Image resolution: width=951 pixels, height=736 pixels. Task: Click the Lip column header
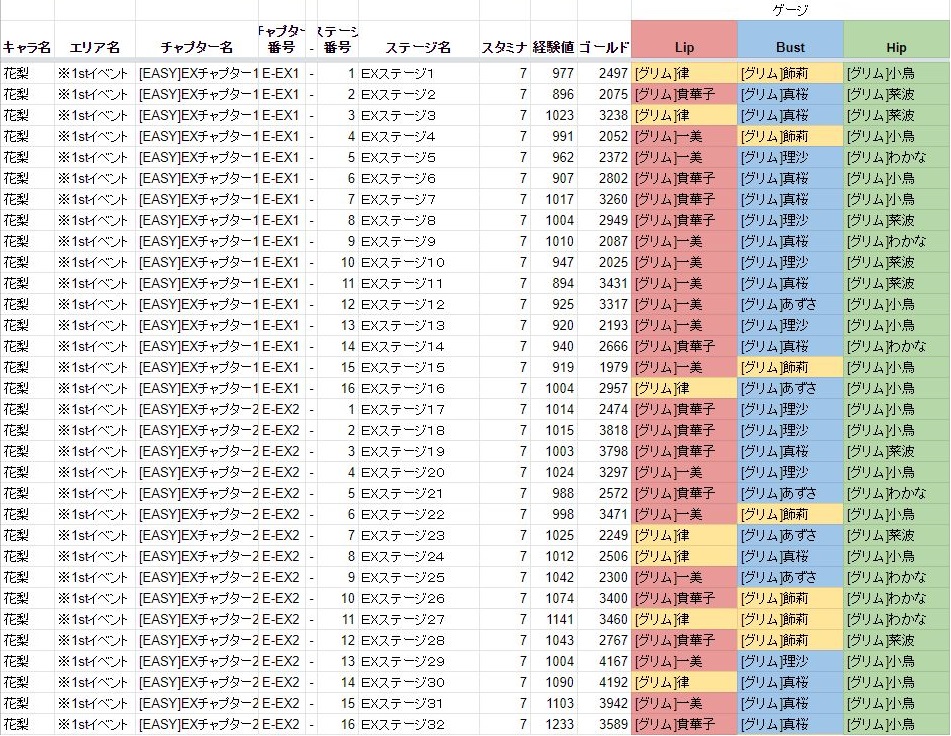click(684, 47)
